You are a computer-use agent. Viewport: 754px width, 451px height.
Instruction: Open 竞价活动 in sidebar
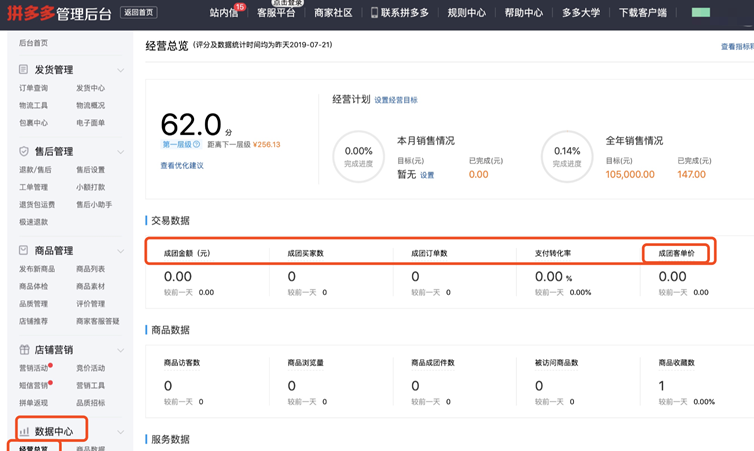(90, 368)
